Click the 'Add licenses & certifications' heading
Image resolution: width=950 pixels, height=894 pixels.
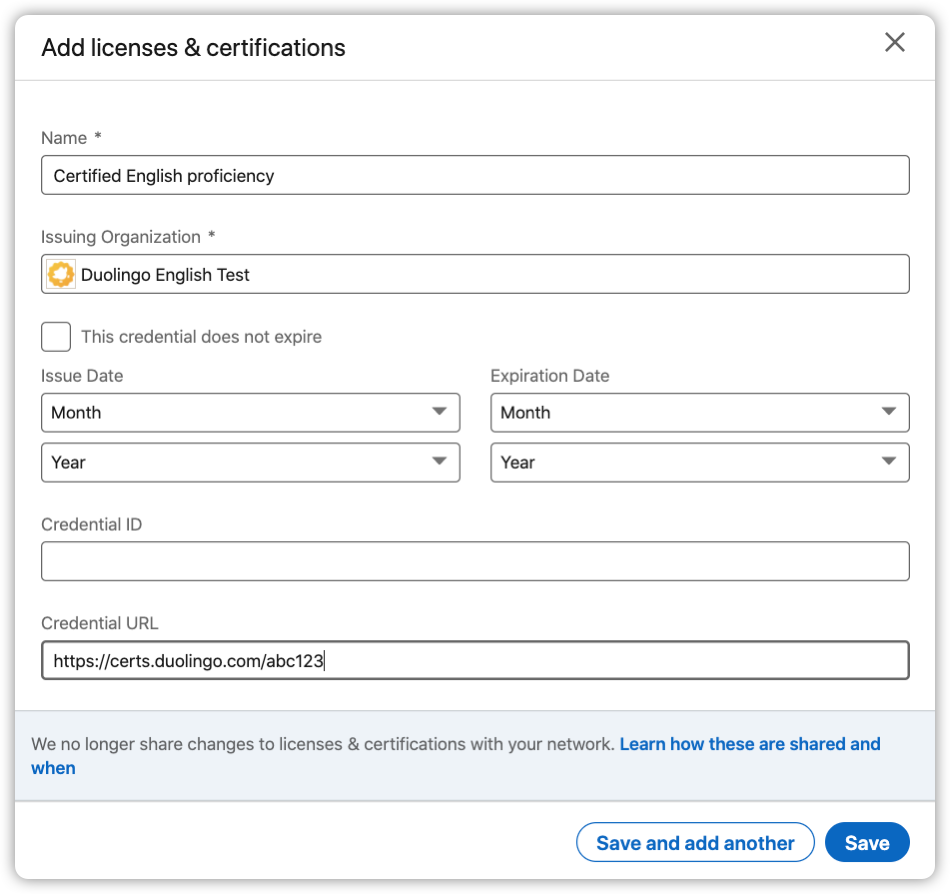(x=193, y=47)
